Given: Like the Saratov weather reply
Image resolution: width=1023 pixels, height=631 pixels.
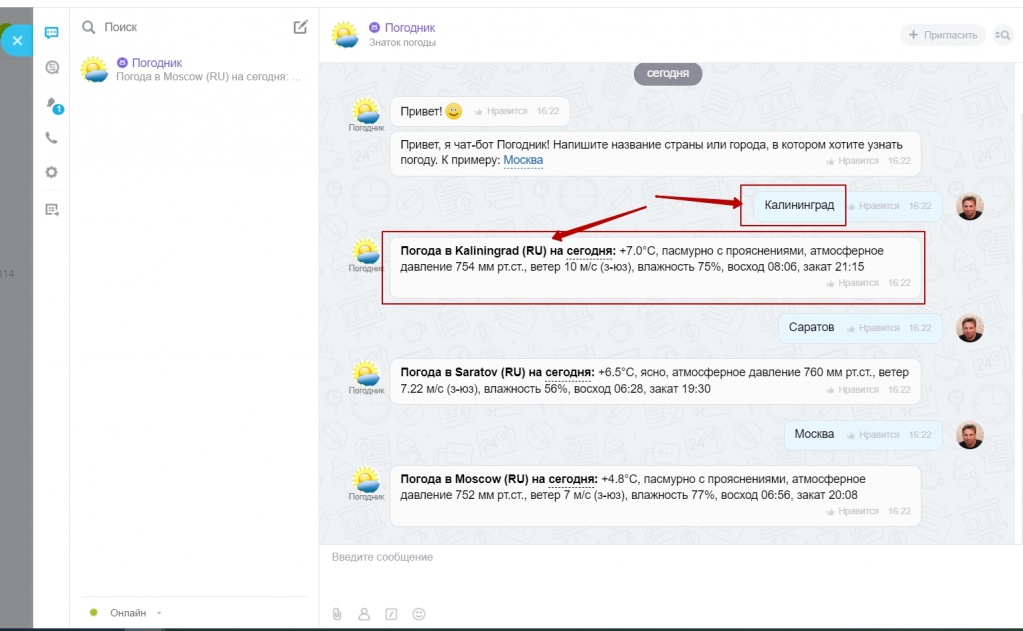Looking at the screenshot, I should pos(853,390).
